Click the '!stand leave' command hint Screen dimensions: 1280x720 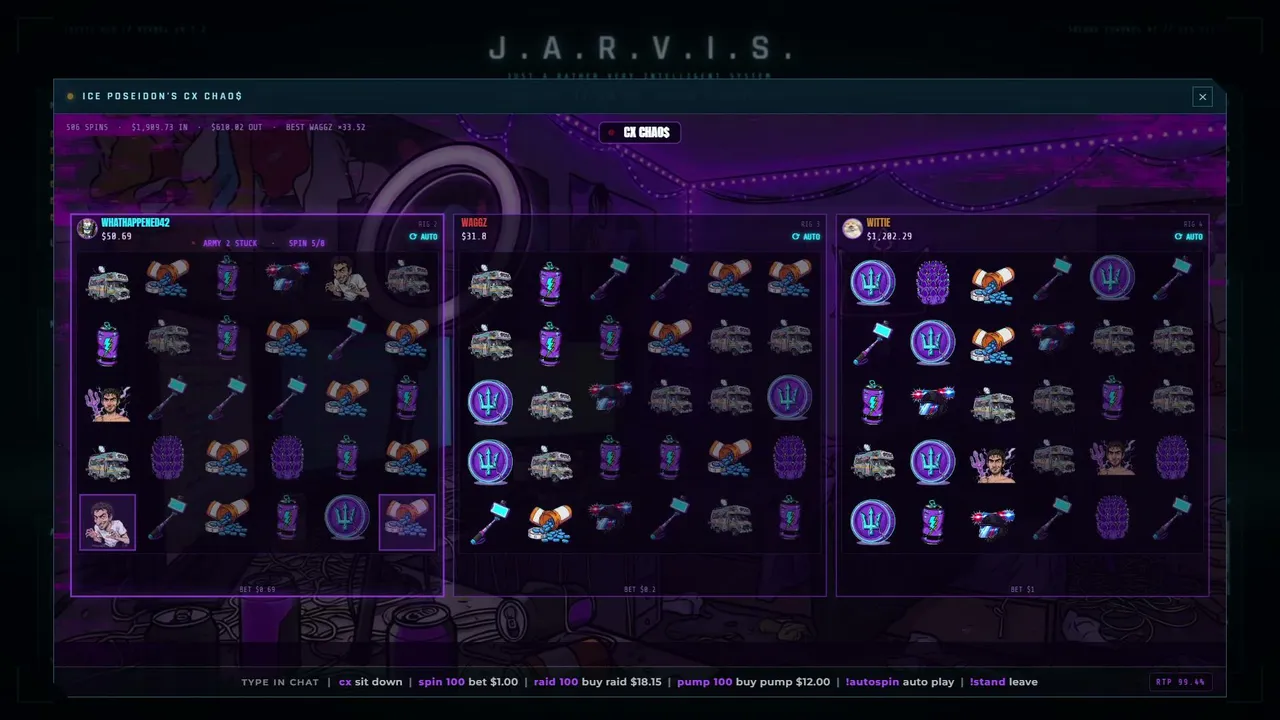coord(1003,682)
